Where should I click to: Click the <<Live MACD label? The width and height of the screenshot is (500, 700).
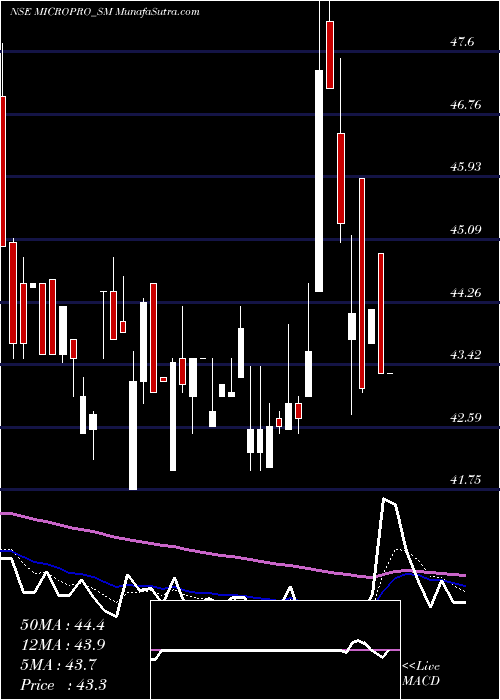pos(421,673)
